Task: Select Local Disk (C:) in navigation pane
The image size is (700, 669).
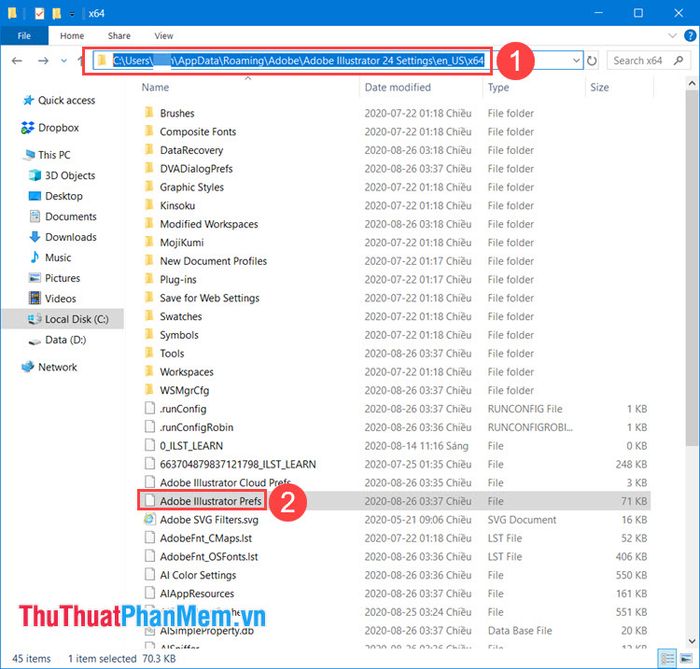Action: [68, 319]
